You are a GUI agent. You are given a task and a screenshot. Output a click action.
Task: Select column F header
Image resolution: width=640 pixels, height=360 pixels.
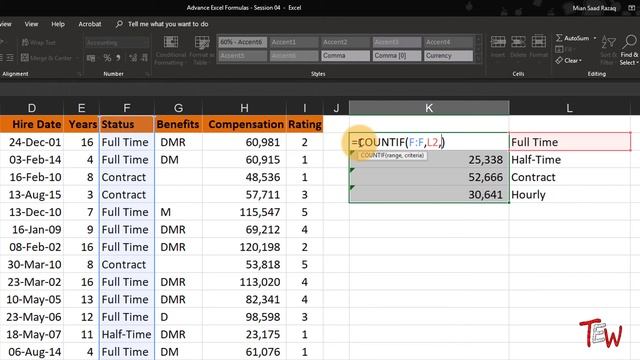tap(127, 108)
